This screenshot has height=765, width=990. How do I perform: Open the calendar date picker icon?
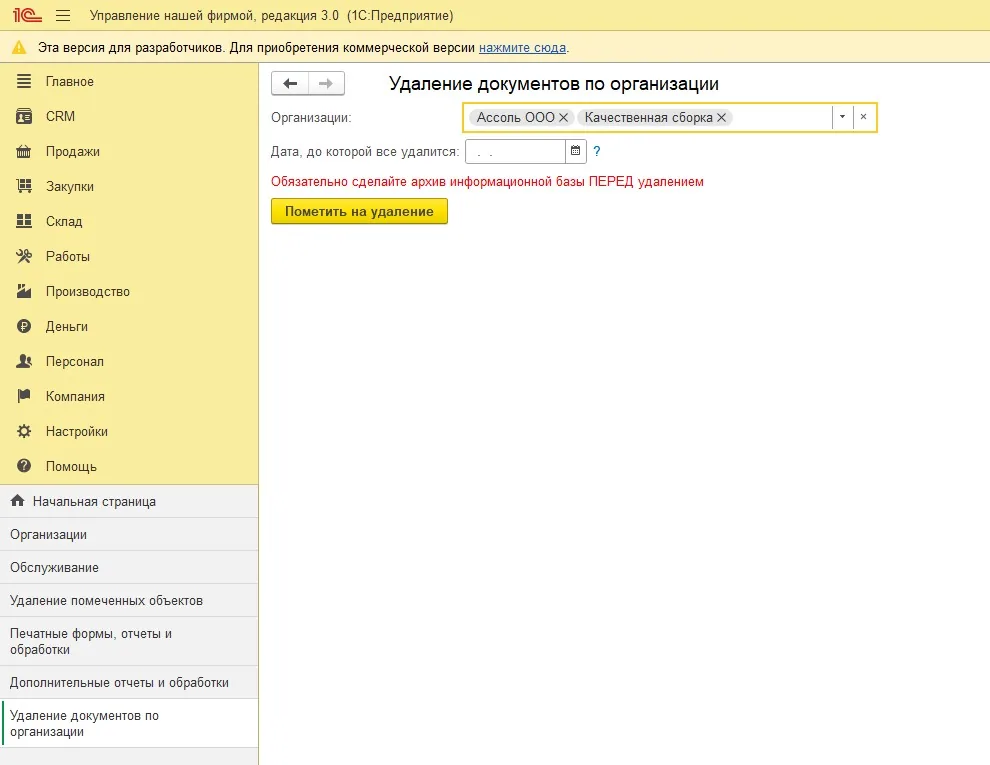575,151
